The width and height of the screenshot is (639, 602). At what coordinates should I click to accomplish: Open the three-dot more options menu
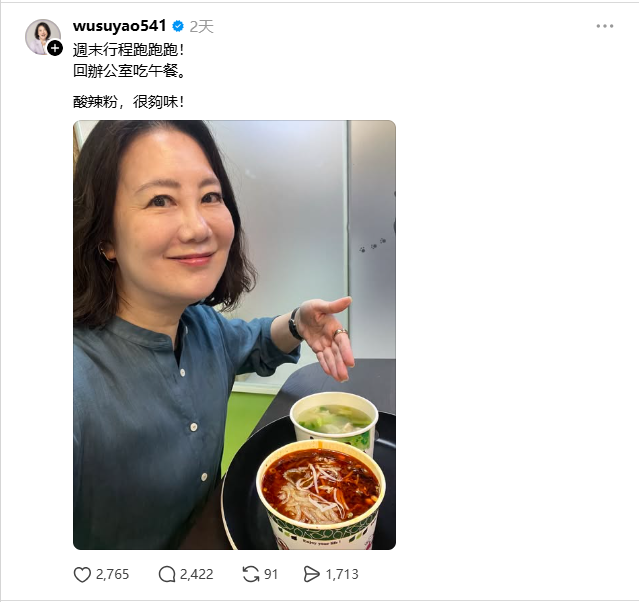click(x=605, y=26)
